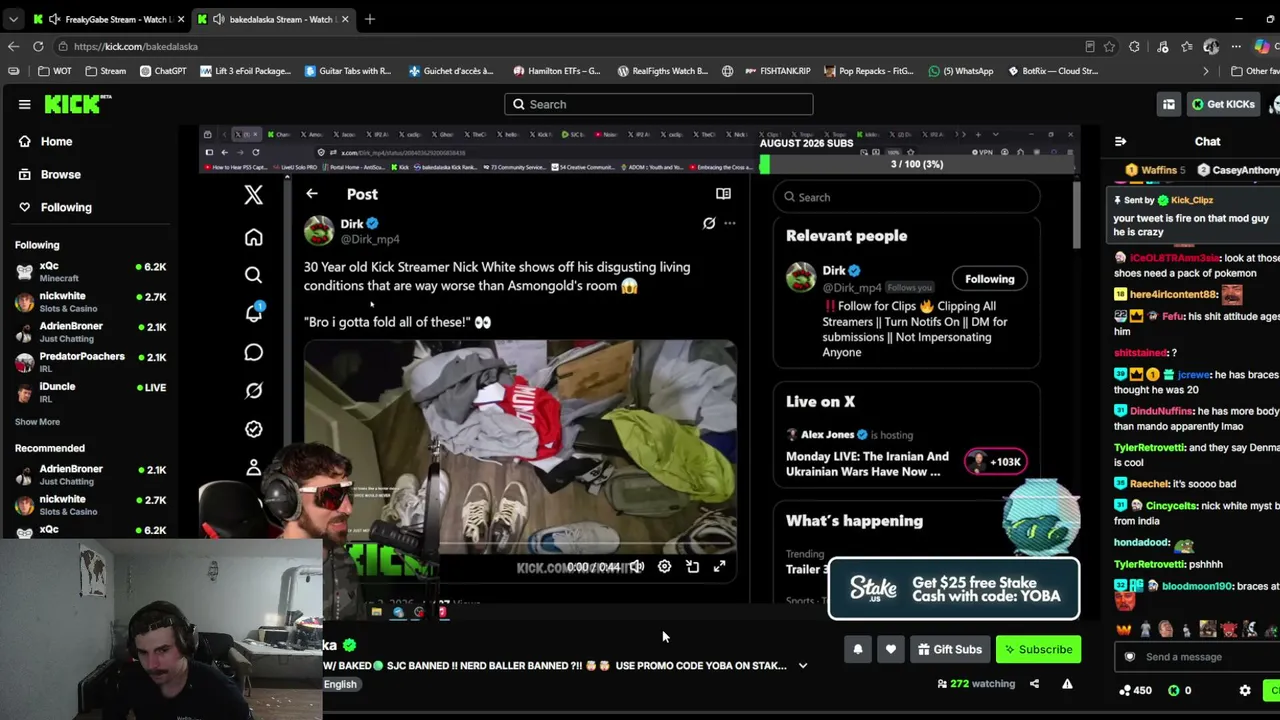Image resolution: width=1280 pixels, height=720 pixels.
Task: Go to Home in the Kick sidebar
Action: click(x=56, y=141)
